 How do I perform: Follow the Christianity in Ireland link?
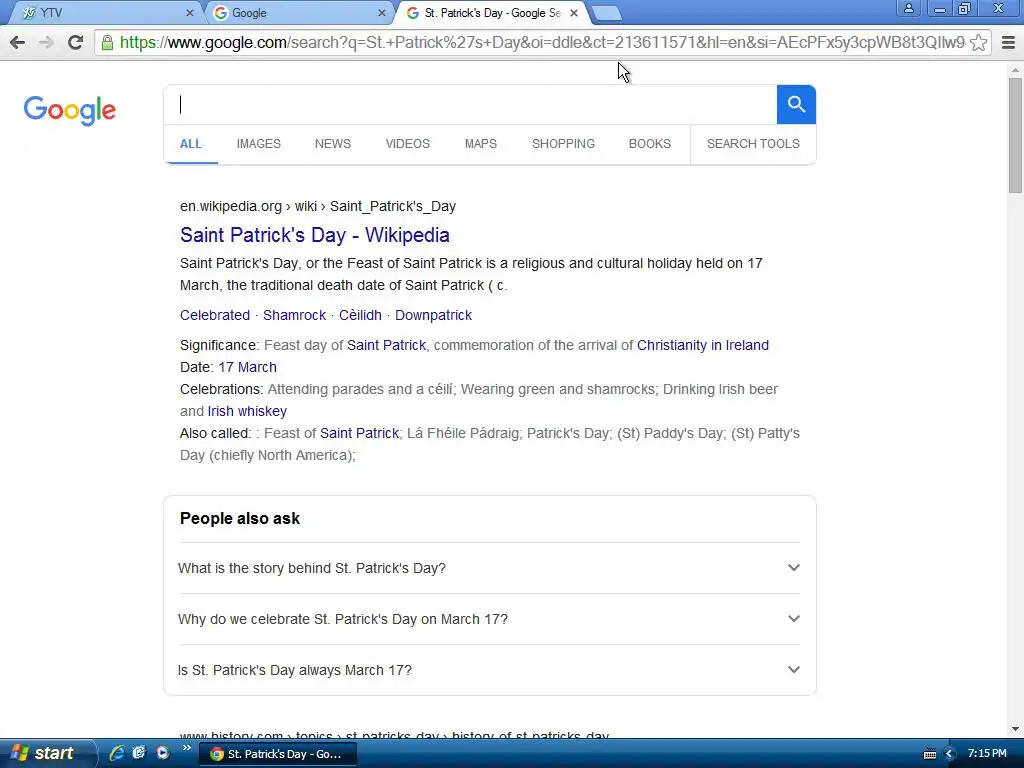coord(703,345)
